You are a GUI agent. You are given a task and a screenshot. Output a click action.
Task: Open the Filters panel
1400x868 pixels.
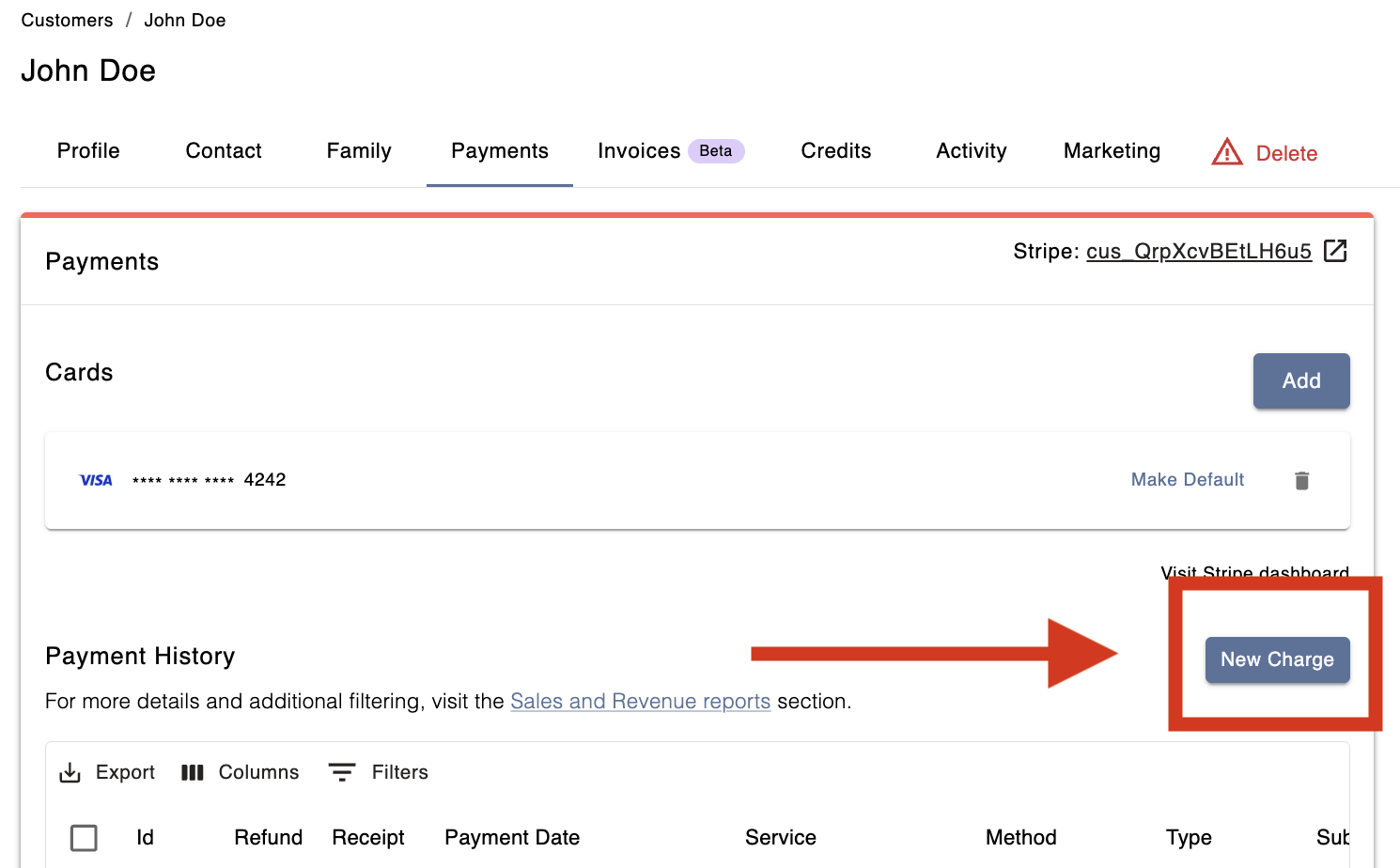(x=379, y=772)
